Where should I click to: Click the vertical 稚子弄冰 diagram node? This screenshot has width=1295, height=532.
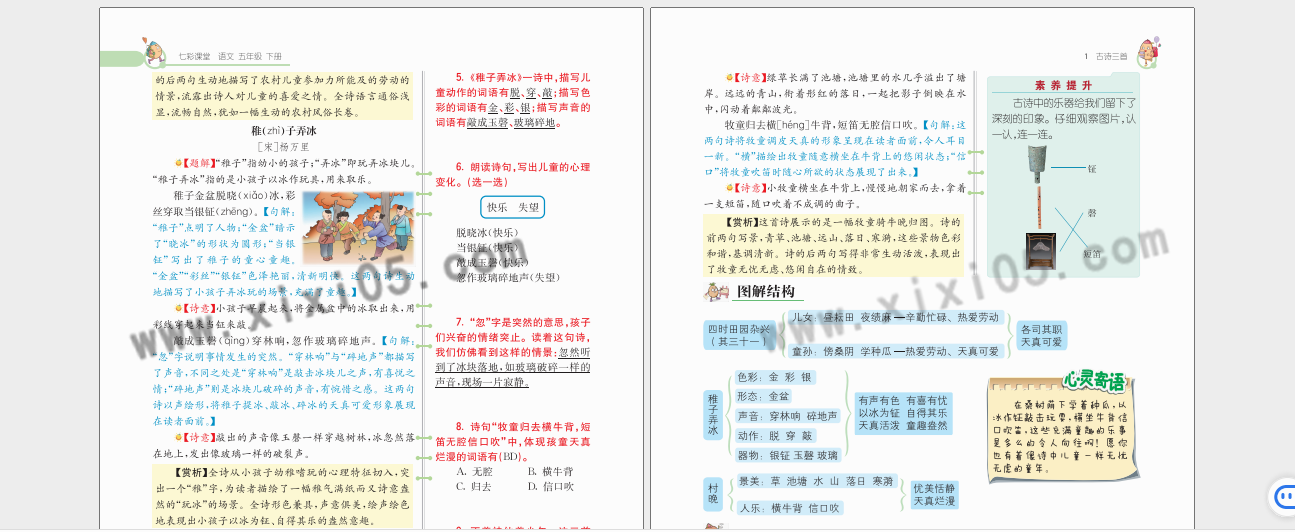(x=713, y=415)
